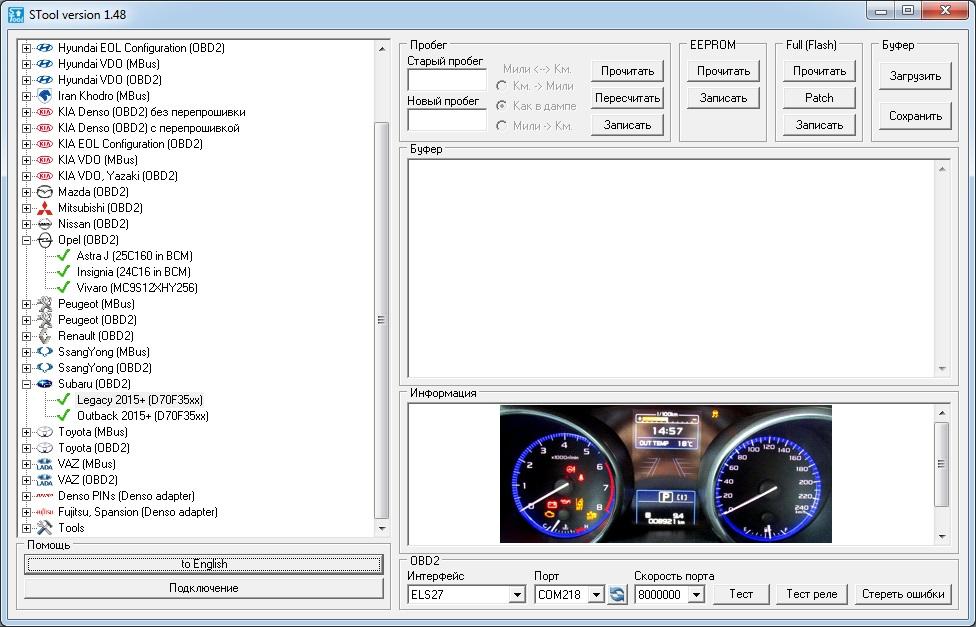Click the green checkmark beside Outback 2015+
The image size is (976, 627).
pyautogui.click(x=63, y=415)
